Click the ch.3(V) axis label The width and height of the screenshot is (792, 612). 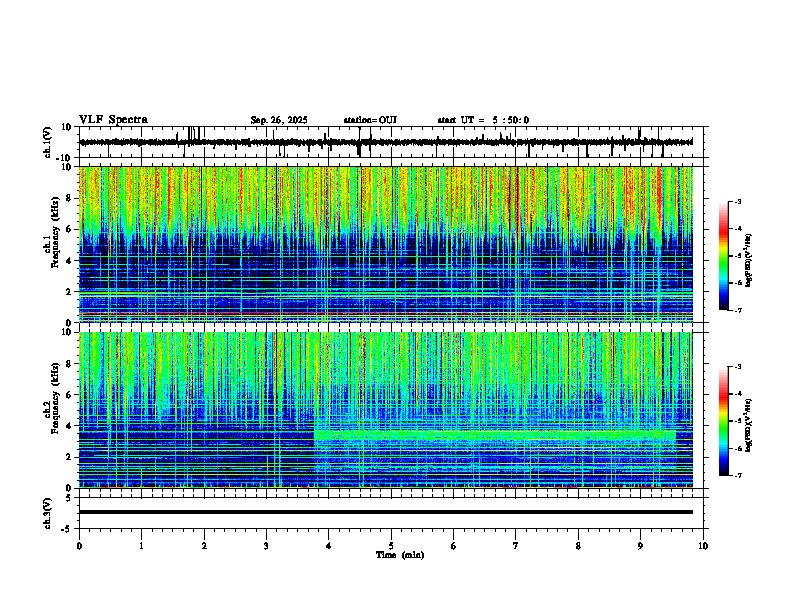(x=48, y=513)
